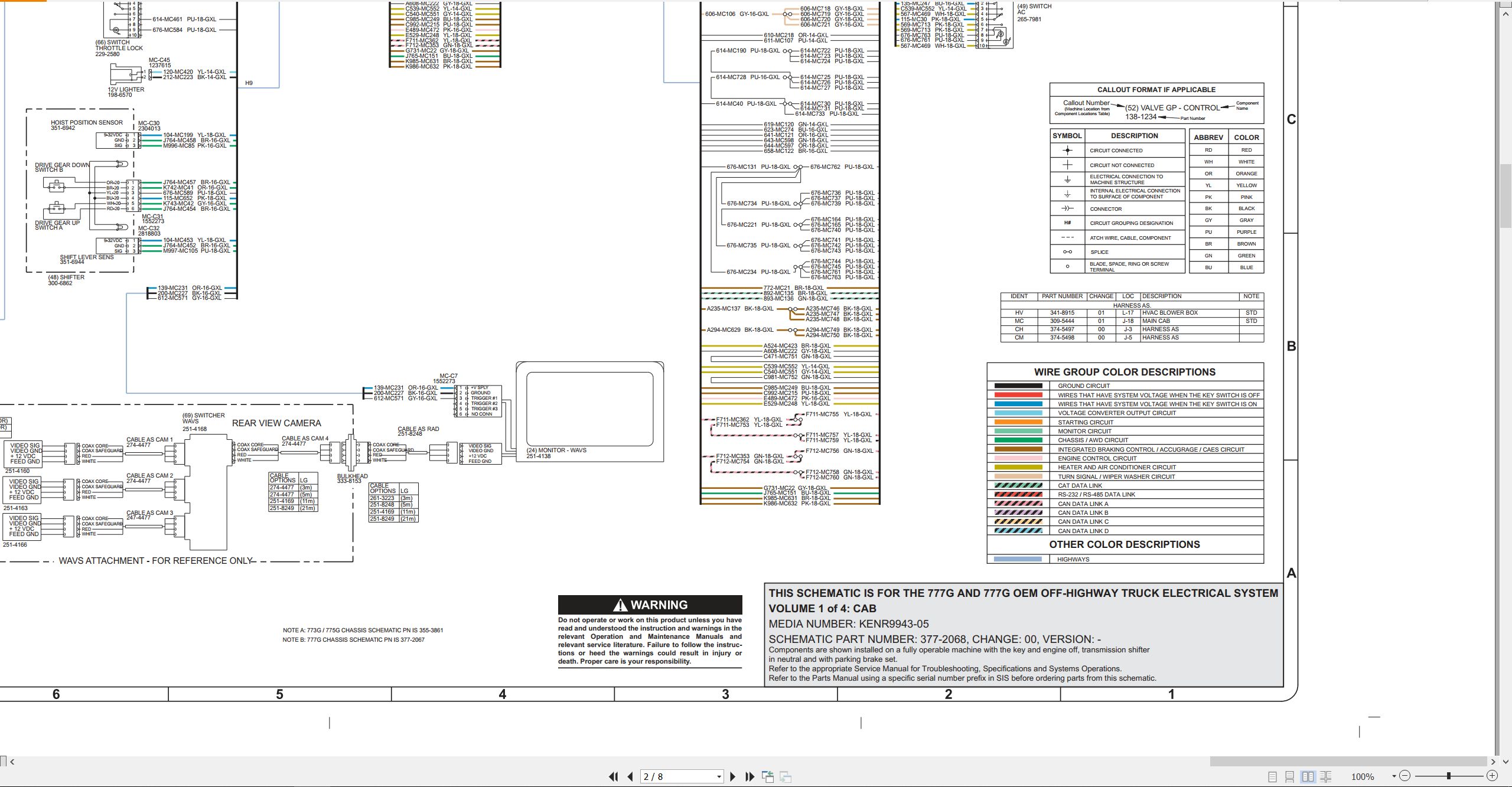Click the 'STARTING CIRCUIT' legend text
The width and height of the screenshot is (1512, 787).
point(1086,422)
